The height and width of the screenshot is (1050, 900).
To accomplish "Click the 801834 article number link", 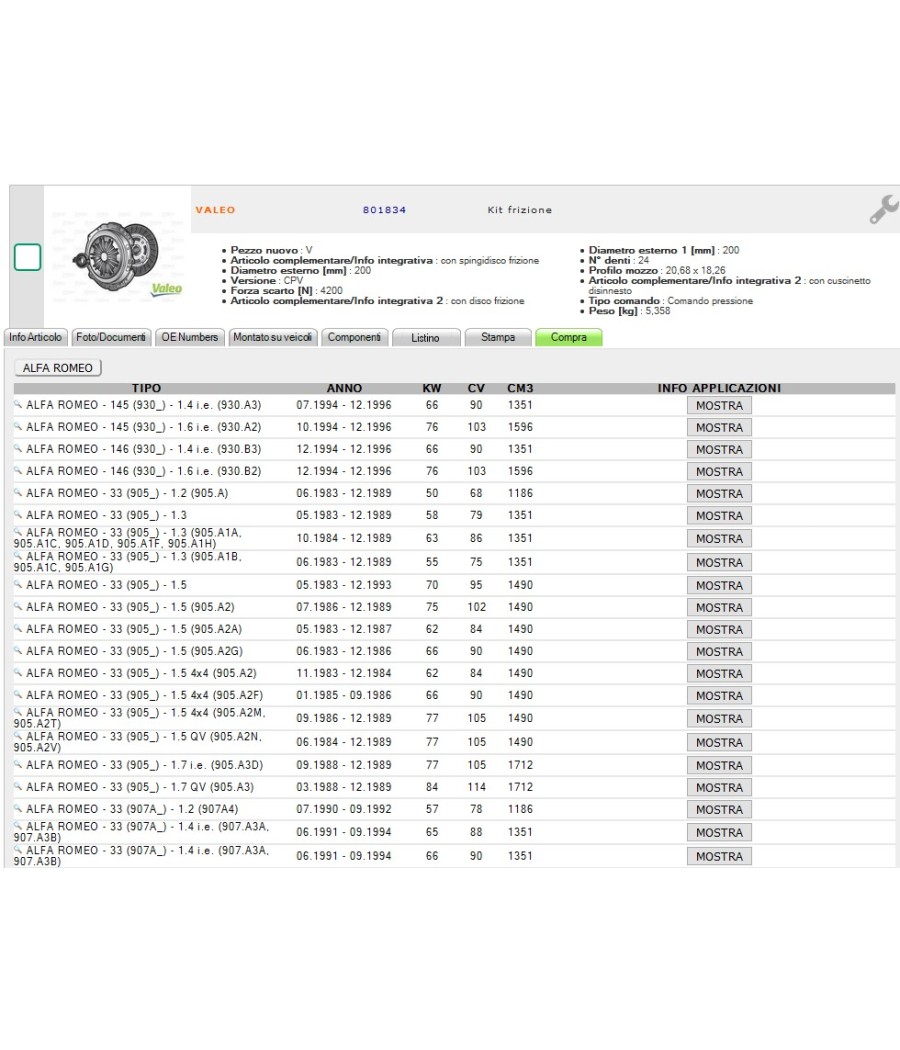I will (384, 210).
